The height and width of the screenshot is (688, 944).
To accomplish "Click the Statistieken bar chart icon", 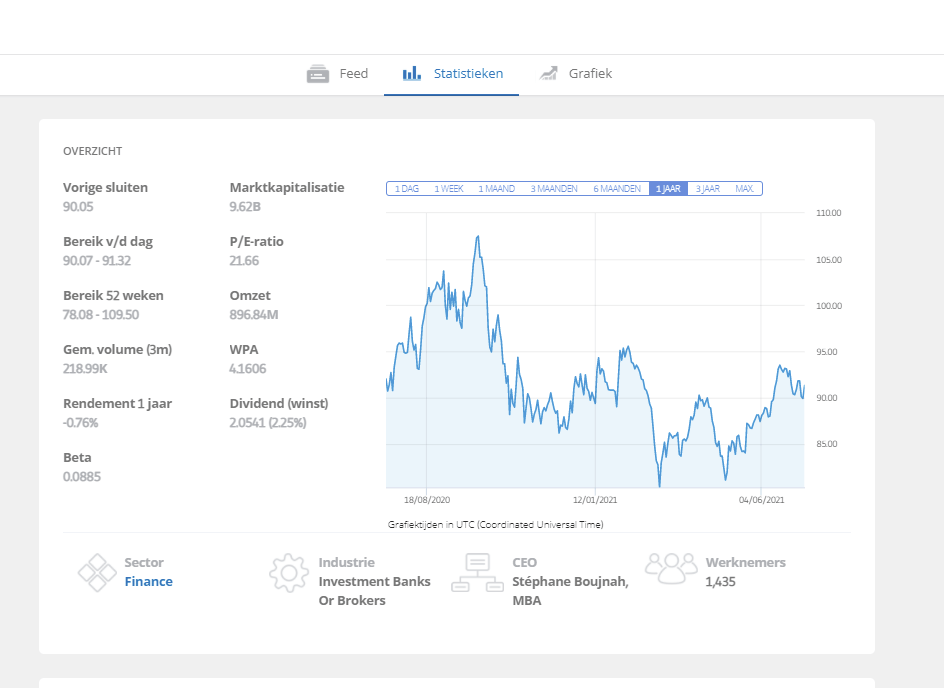I will click(x=412, y=73).
